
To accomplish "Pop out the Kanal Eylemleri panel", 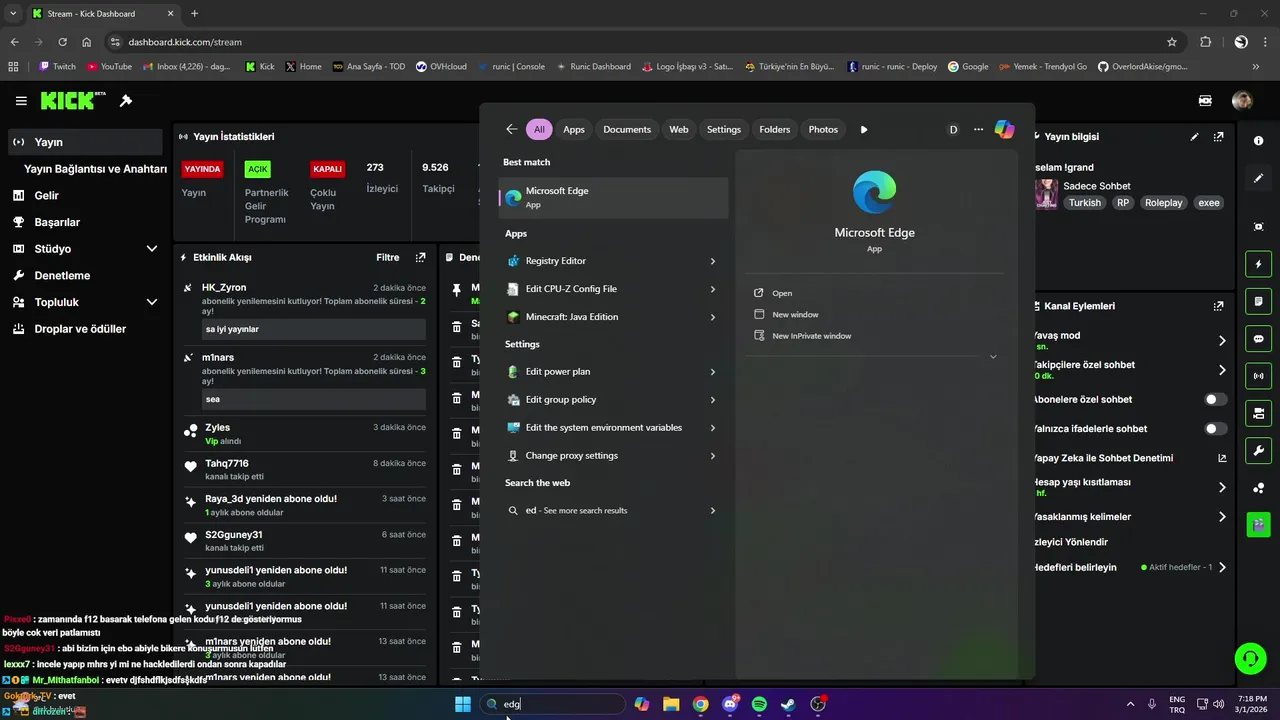I will [1218, 306].
